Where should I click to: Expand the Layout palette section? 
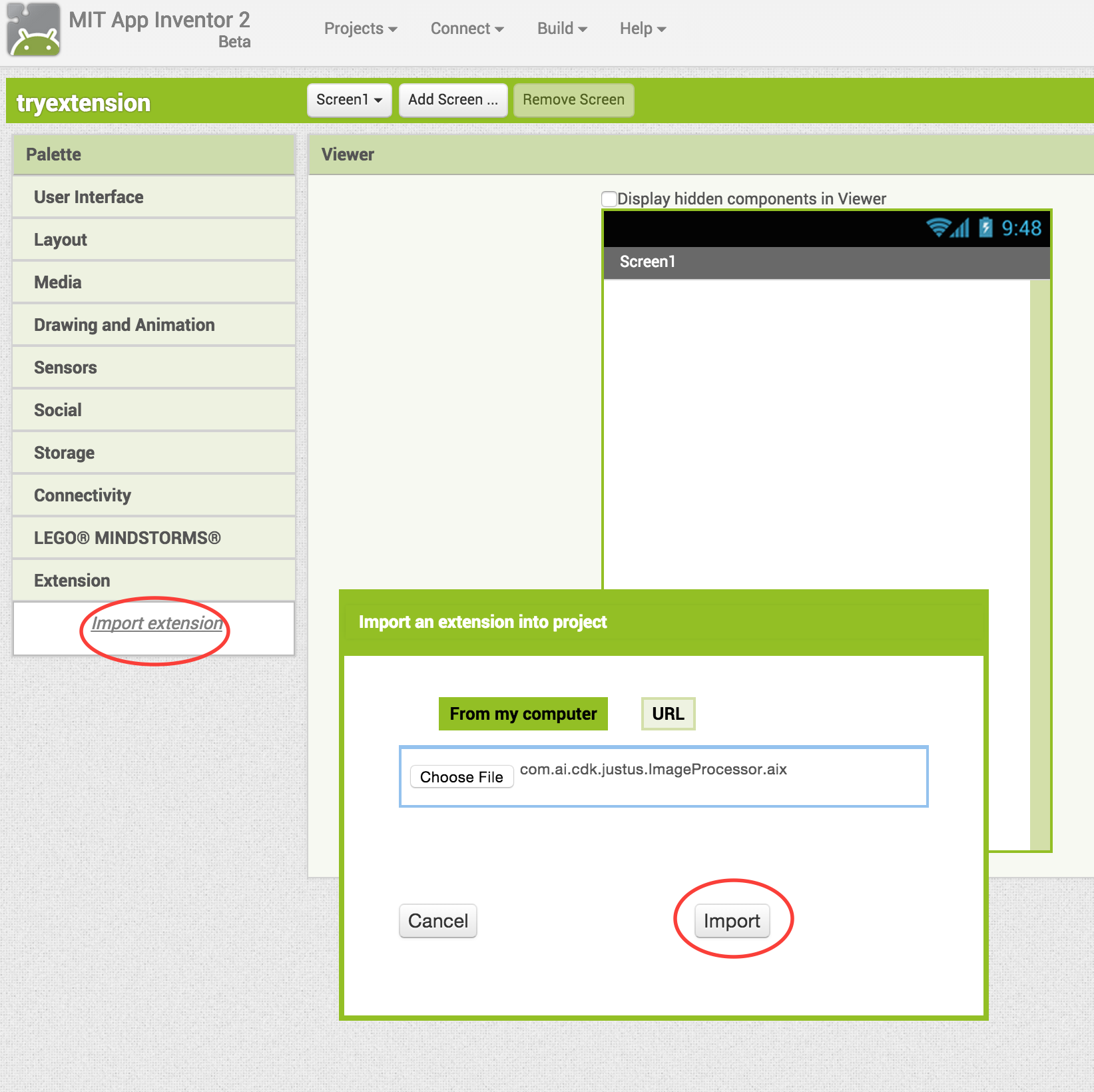pos(154,240)
